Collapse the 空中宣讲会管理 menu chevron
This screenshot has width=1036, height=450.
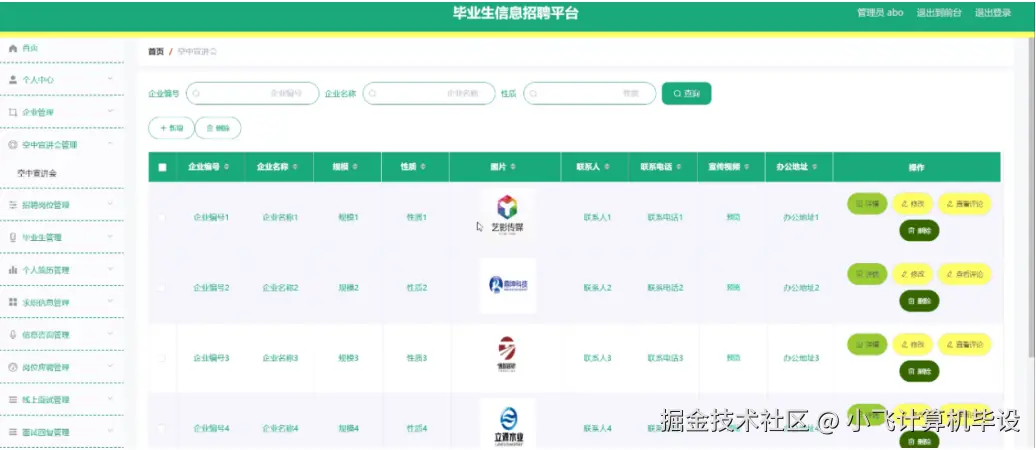point(110,144)
